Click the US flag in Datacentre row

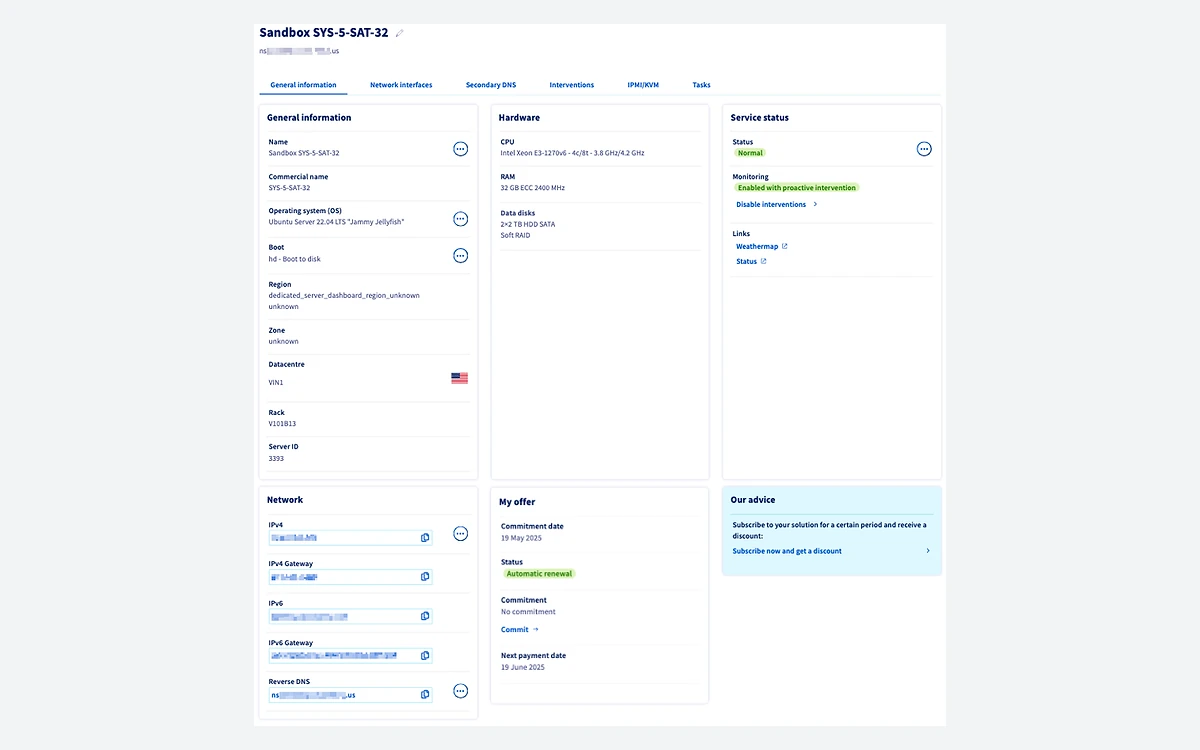pos(459,378)
